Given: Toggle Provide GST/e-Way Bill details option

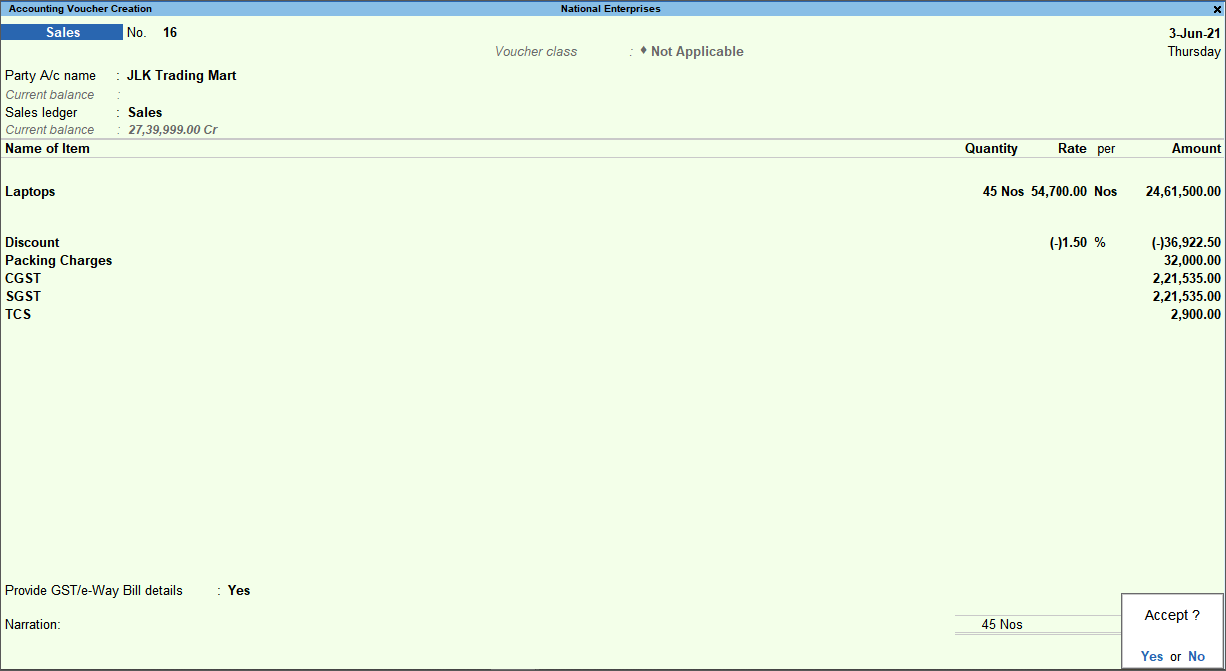Looking at the screenshot, I should 238,590.
